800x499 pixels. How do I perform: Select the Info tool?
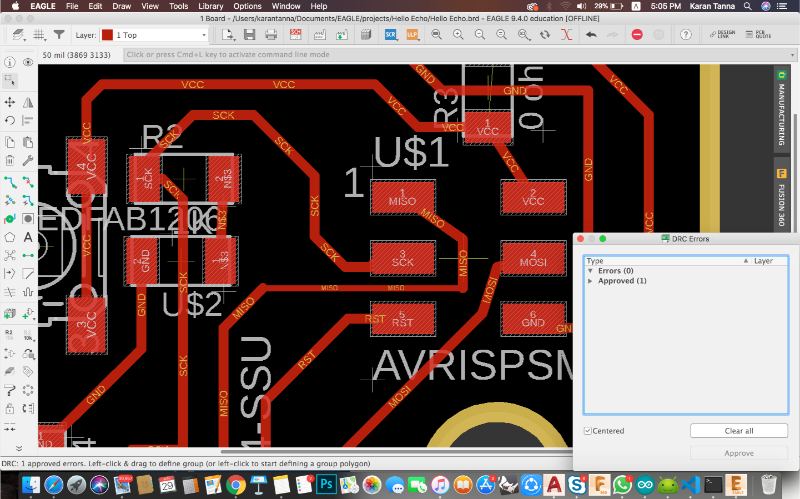pyautogui.click(x=10, y=62)
